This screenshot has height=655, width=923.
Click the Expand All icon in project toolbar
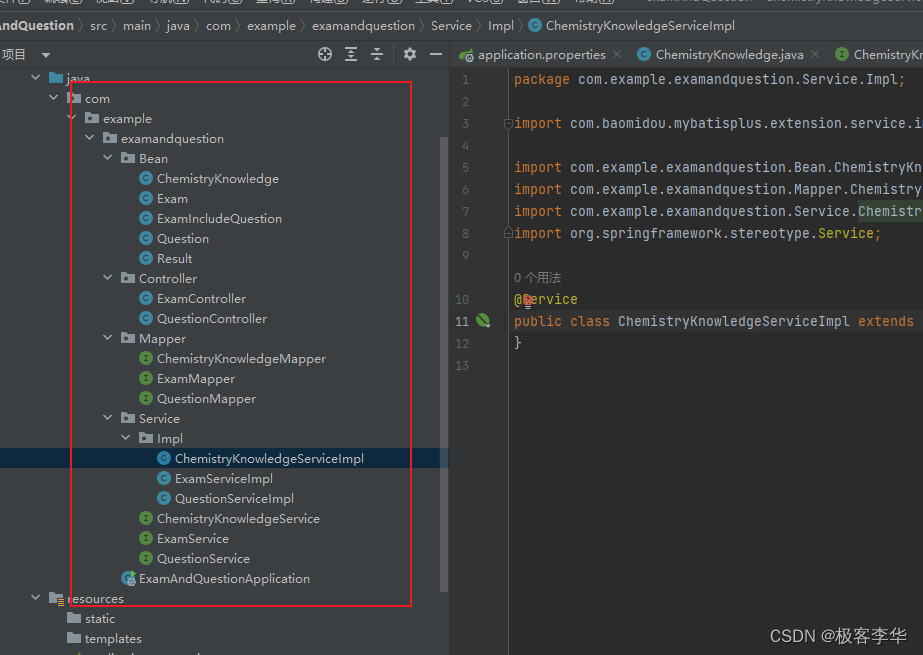(351, 55)
